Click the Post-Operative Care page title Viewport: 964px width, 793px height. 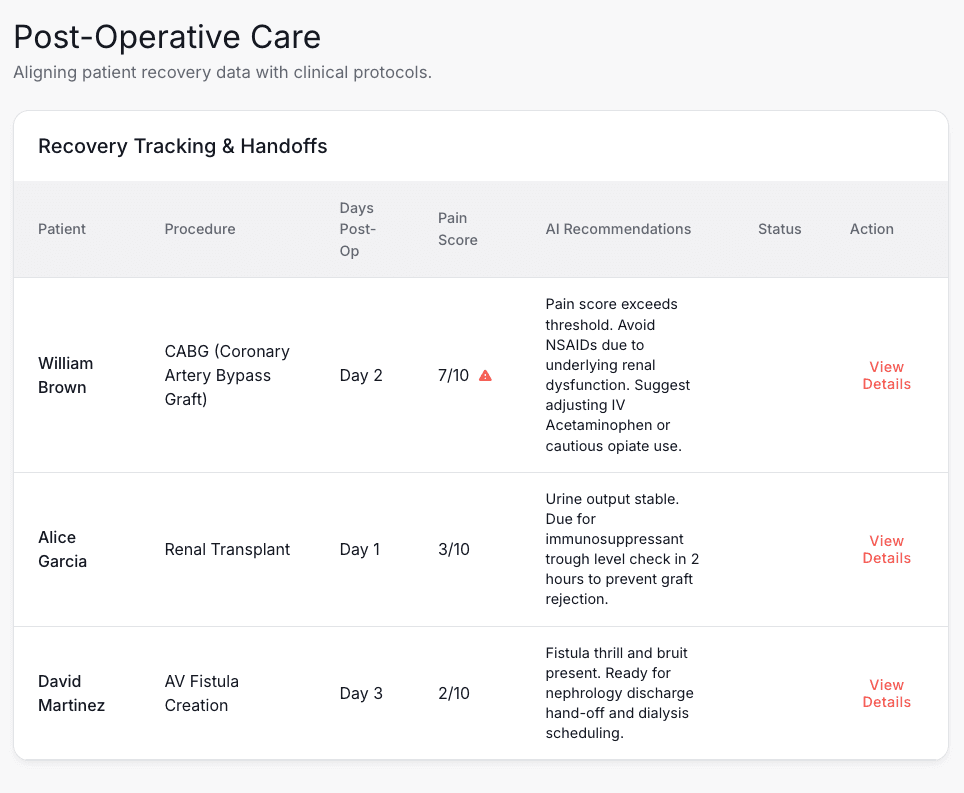coord(167,37)
